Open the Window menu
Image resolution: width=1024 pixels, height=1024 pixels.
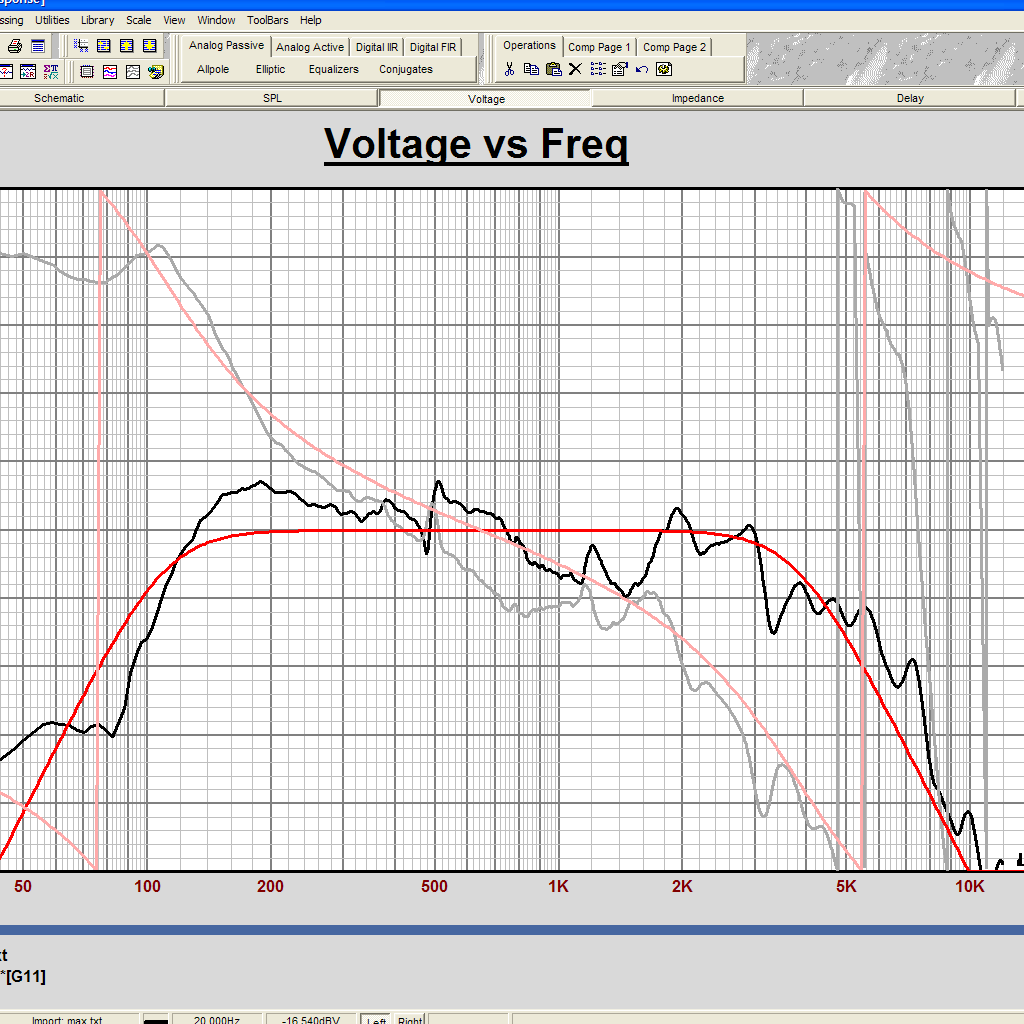coord(216,20)
